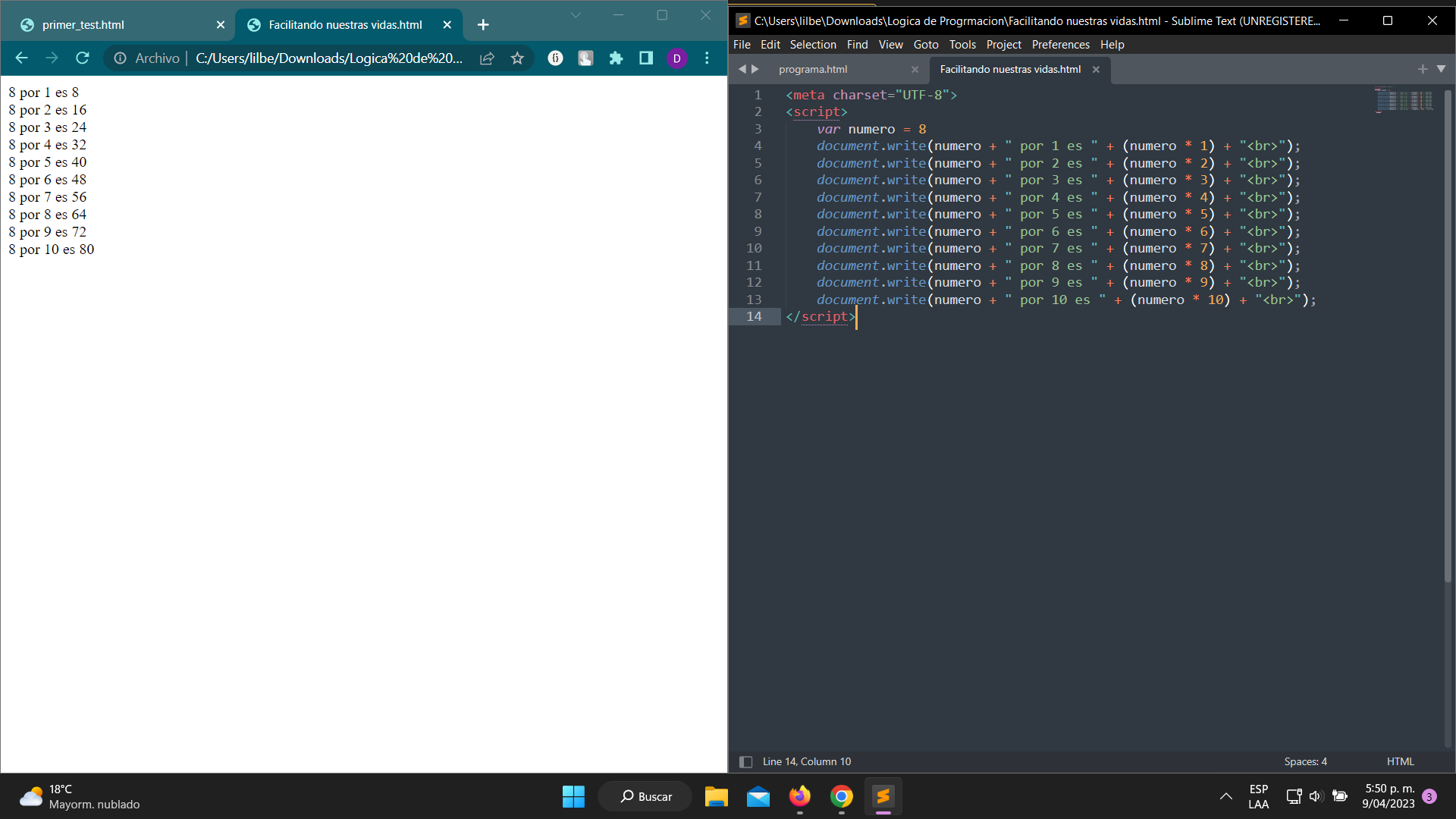Open the Mail app on taskbar
This screenshot has width=1456, height=819.
click(x=758, y=796)
